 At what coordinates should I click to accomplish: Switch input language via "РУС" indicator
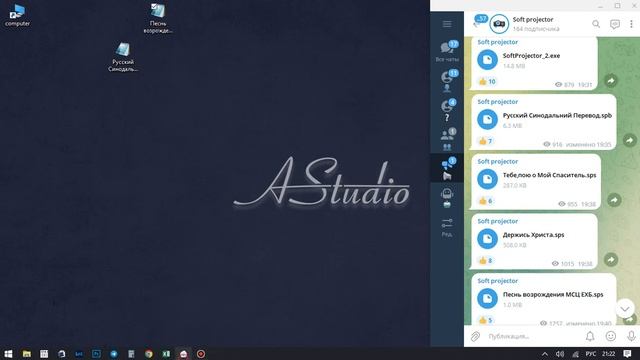591,354
